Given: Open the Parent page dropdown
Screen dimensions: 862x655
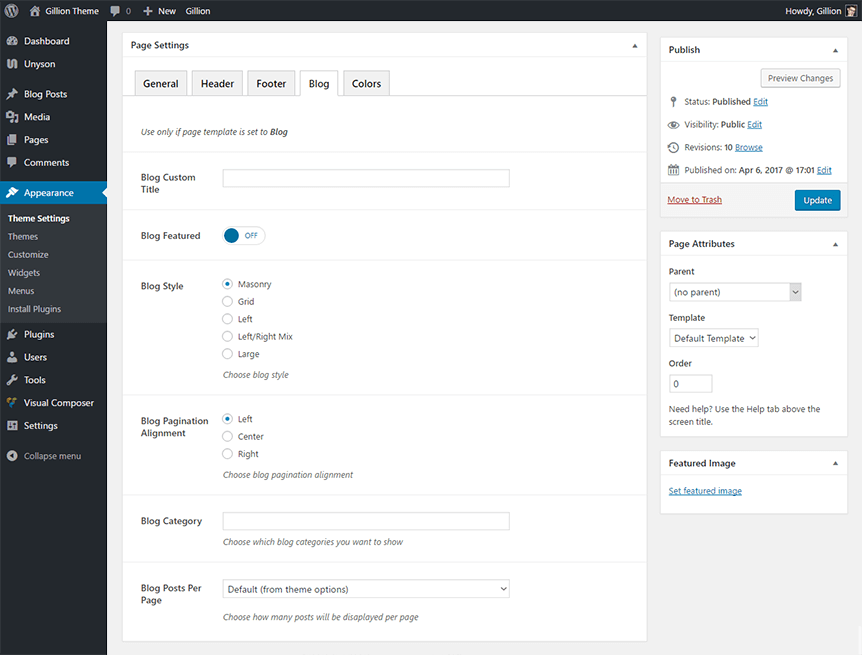Looking at the screenshot, I should [735, 292].
